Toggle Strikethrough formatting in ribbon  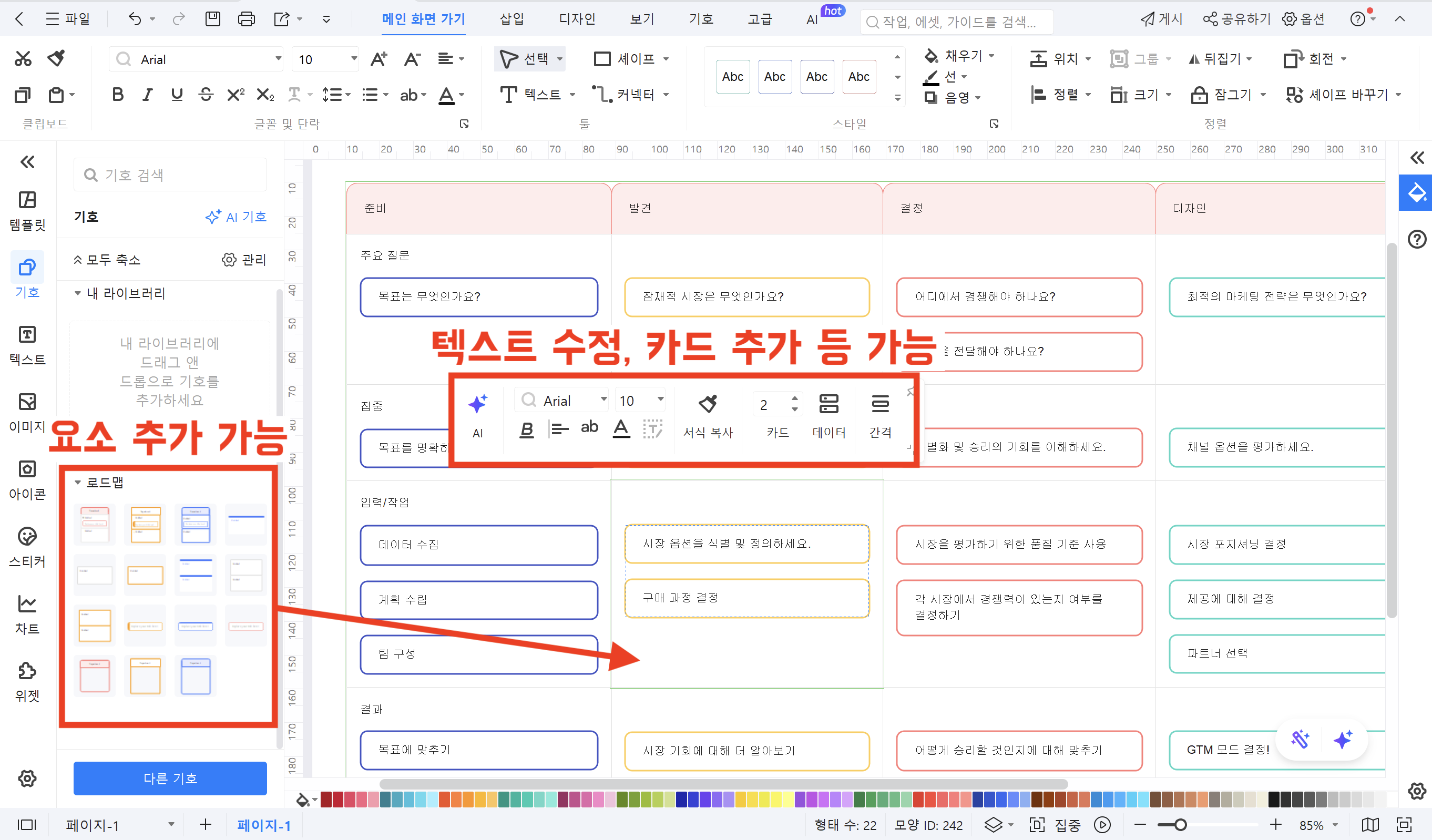click(206, 94)
